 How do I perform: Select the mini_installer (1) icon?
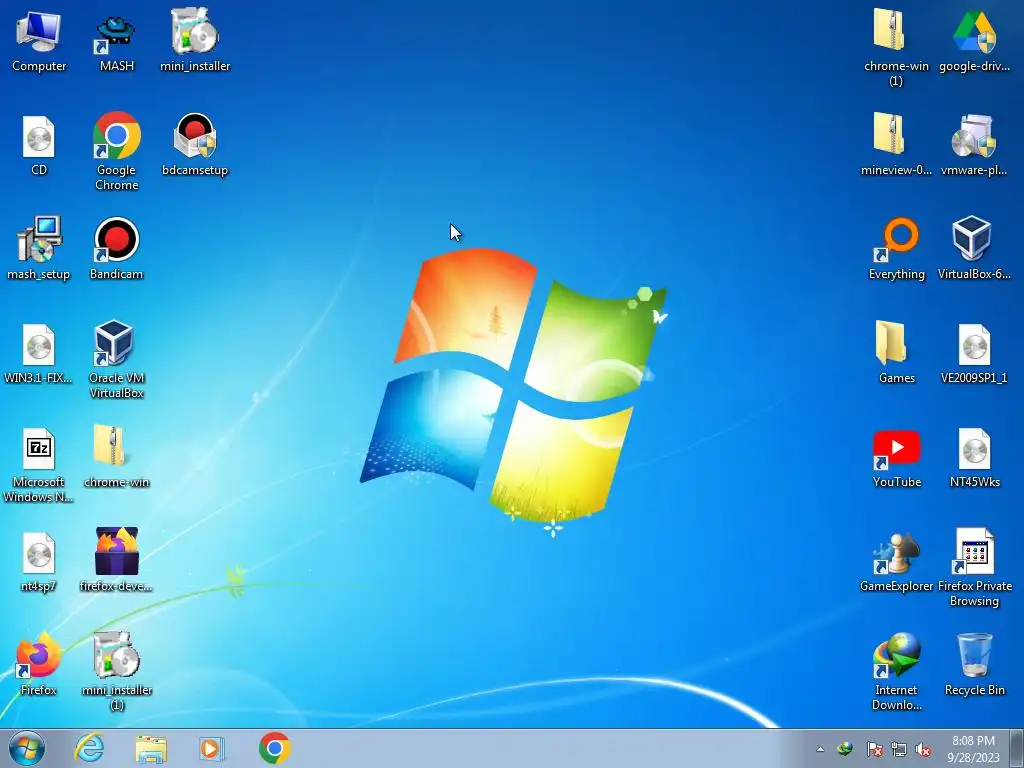(x=116, y=671)
